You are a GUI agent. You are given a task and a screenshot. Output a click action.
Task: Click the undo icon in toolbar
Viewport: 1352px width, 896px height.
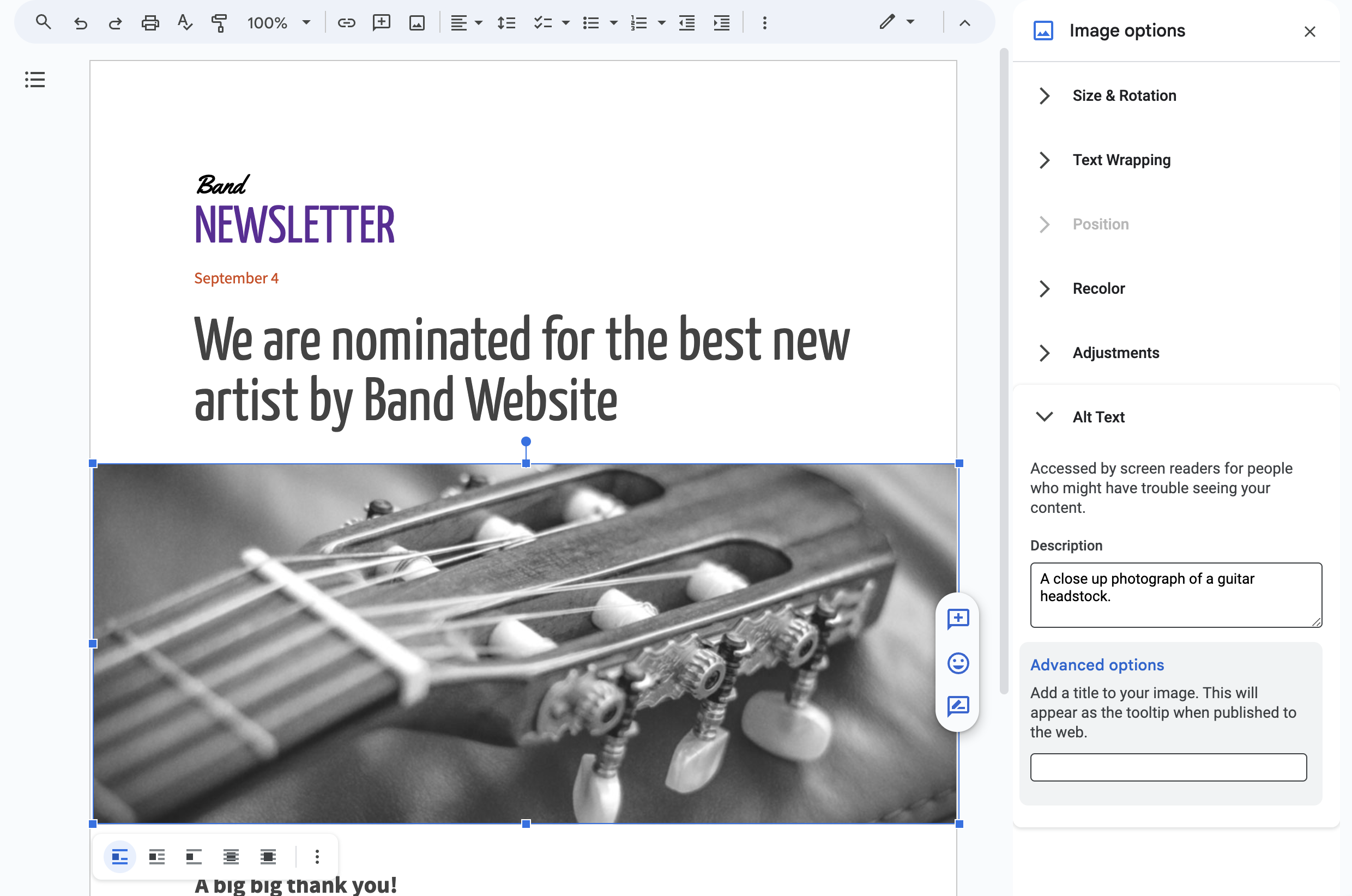tap(78, 22)
